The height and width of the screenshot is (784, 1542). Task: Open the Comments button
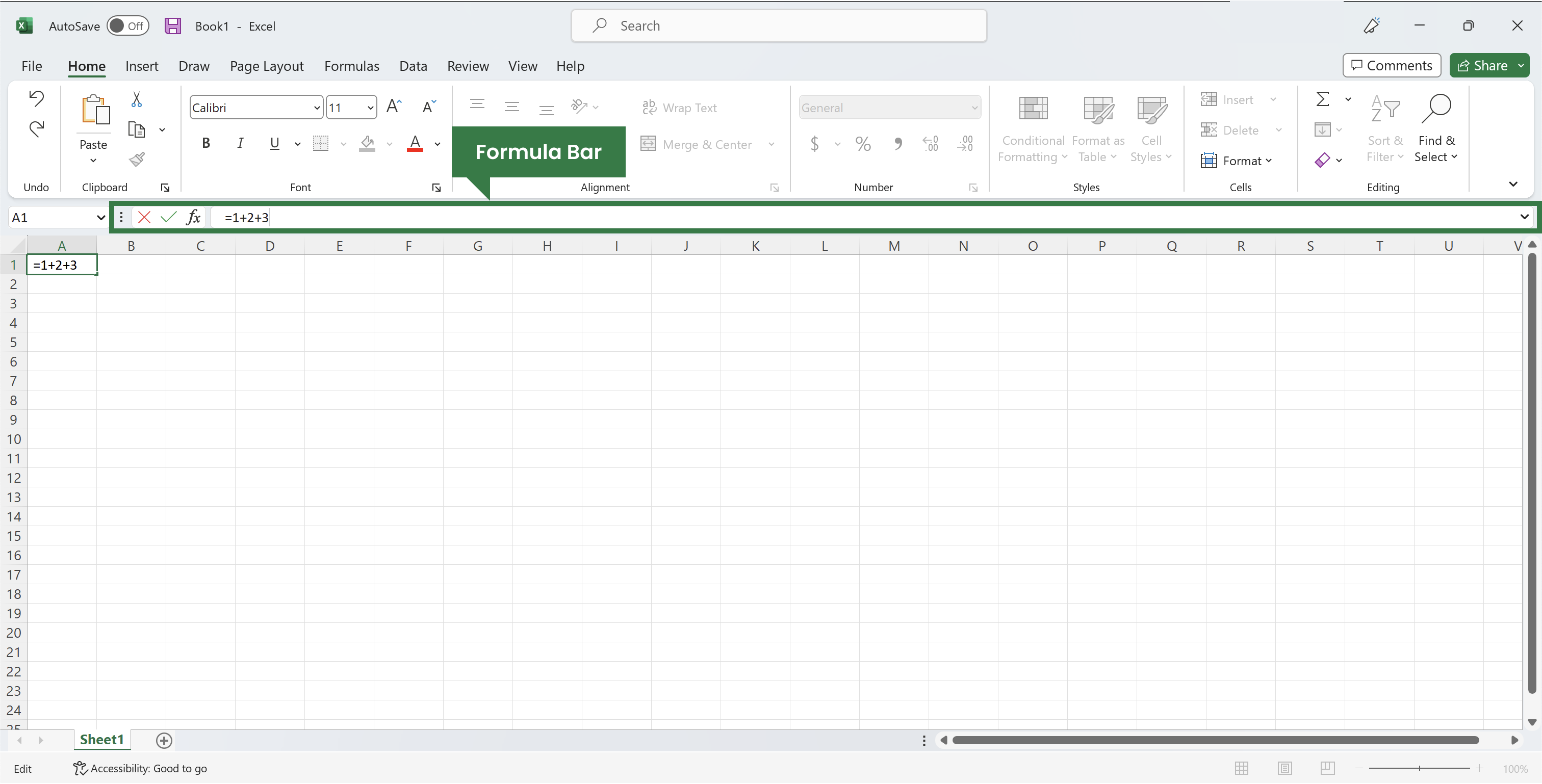(x=1392, y=65)
